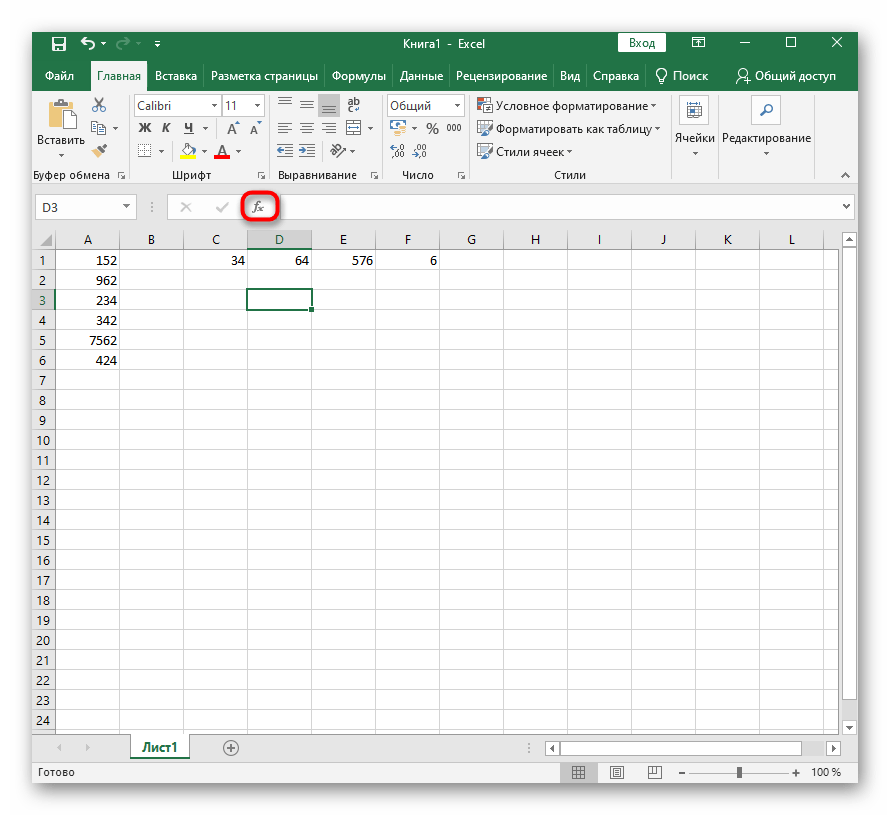This screenshot has width=890, height=815.
Task: Click the Increase indent icon
Action: click(307, 151)
